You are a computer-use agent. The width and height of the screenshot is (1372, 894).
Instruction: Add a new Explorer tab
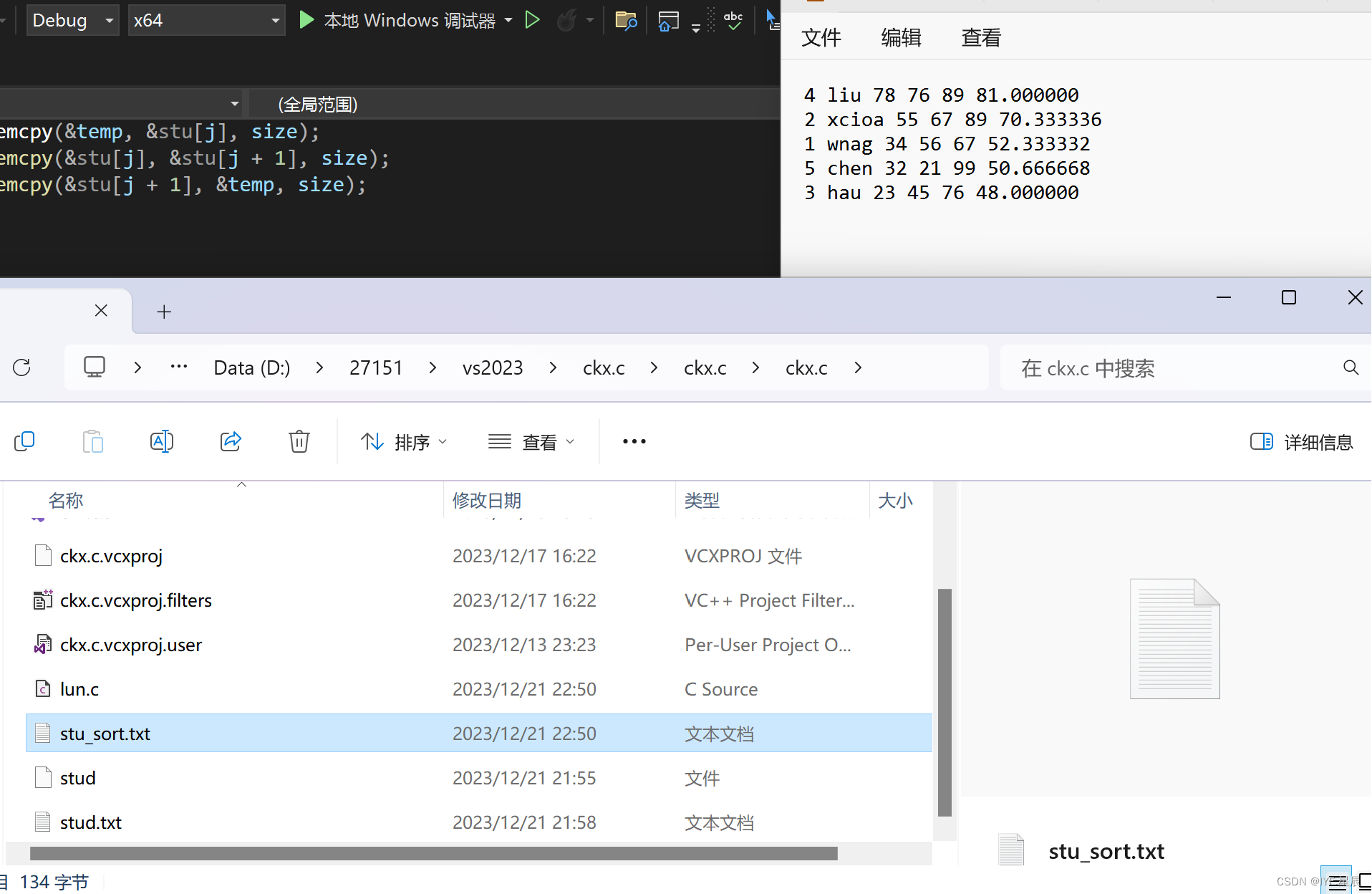(x=164, y=312)
